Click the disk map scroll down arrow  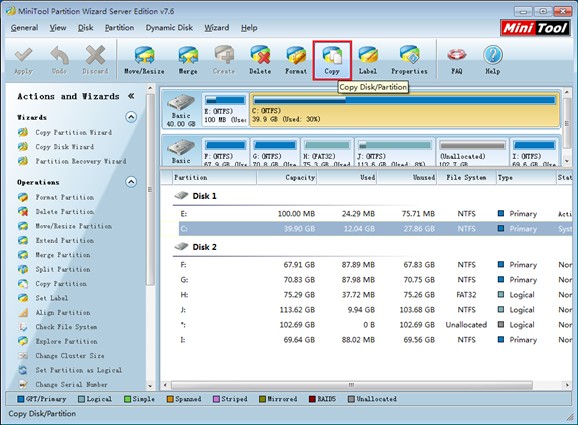(x=567, y=161)
